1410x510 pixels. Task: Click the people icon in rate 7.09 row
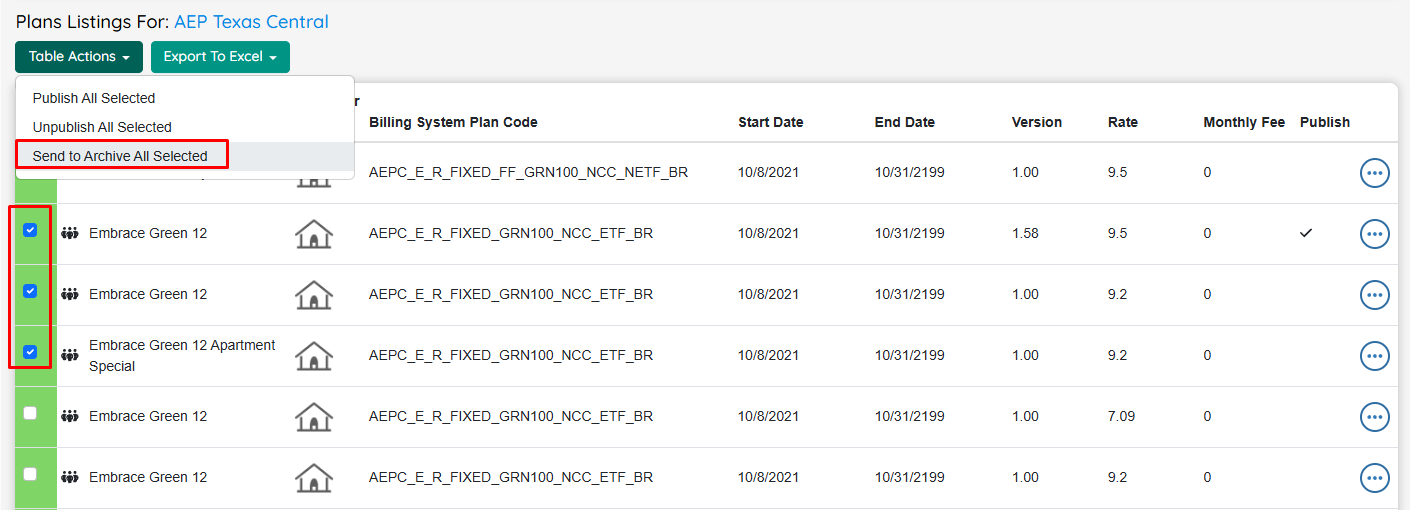point(70,416)
